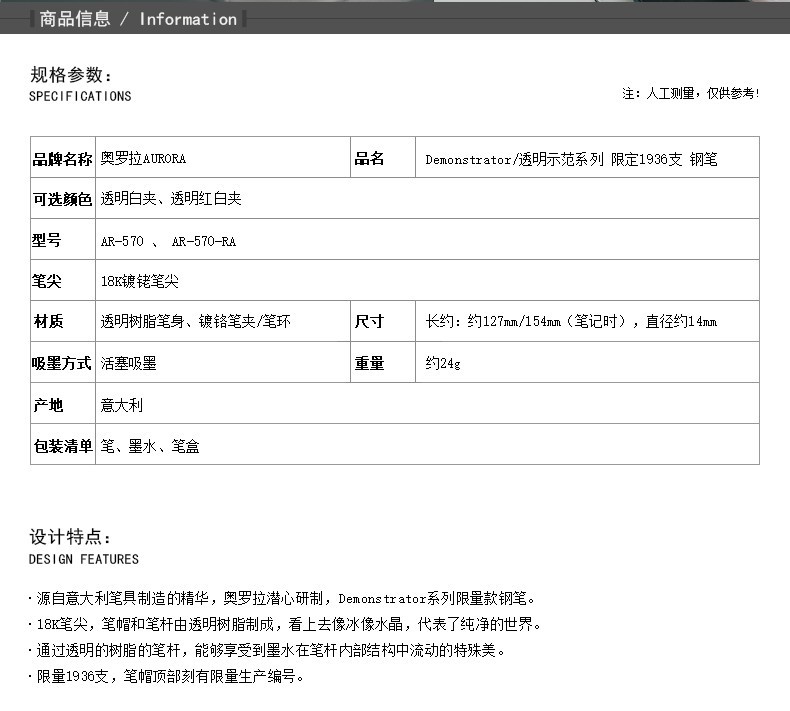
Task: Click the 尺寸 label cell
Action: [383, 321]
